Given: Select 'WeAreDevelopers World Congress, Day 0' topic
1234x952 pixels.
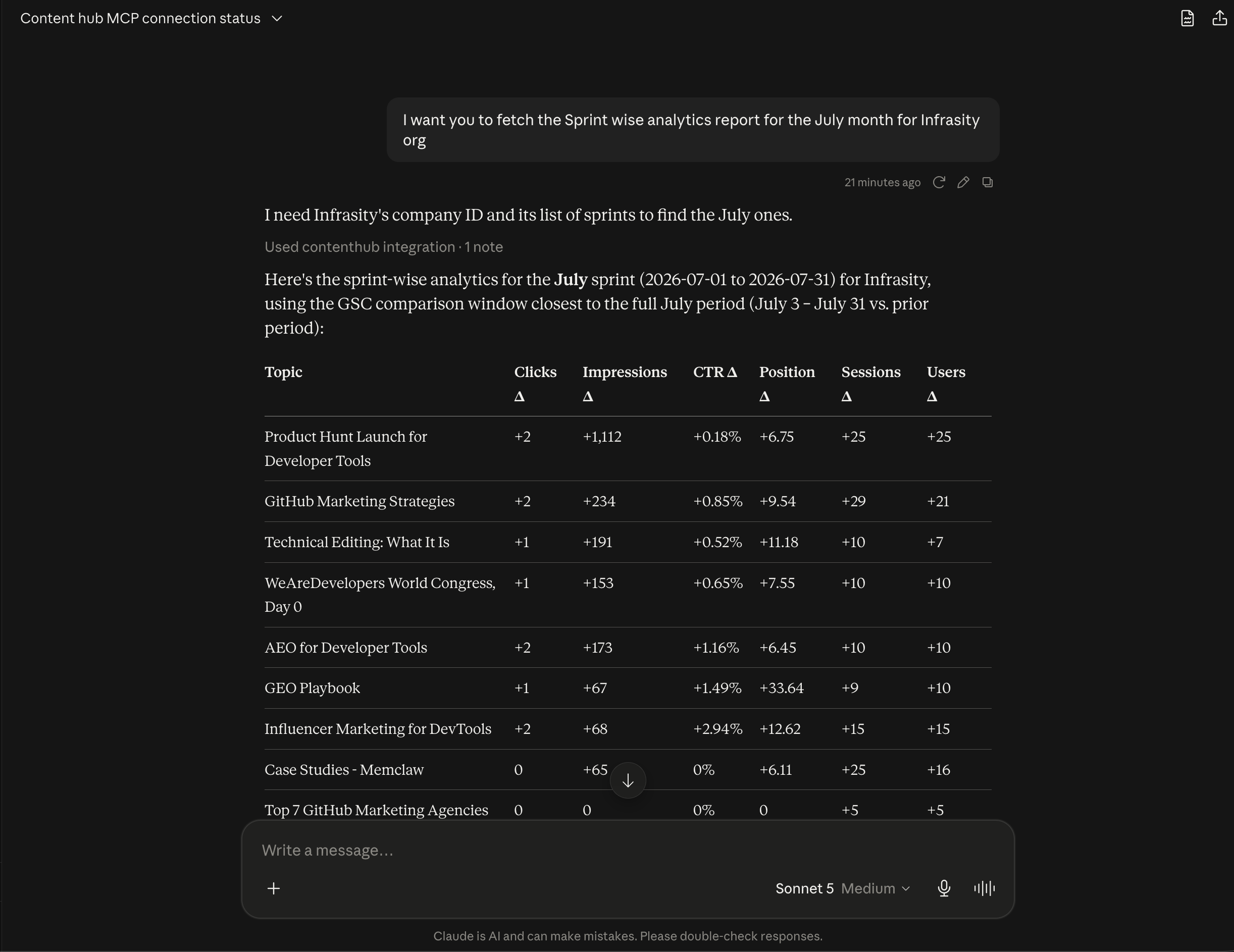Looking at the screenshot, I should coord(380,595).
